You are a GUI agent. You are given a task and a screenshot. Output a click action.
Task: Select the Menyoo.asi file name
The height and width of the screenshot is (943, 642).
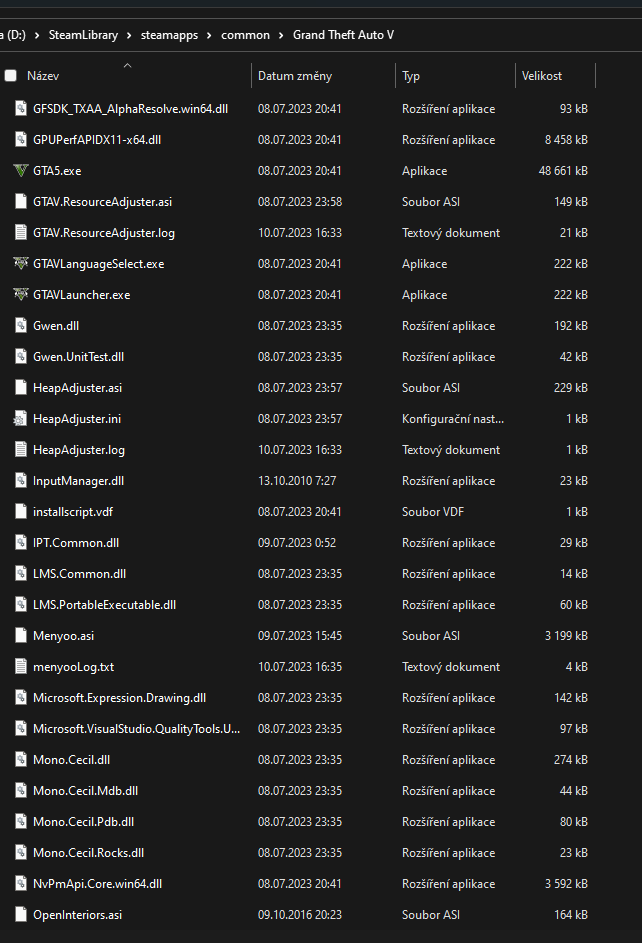coord(64,636)
